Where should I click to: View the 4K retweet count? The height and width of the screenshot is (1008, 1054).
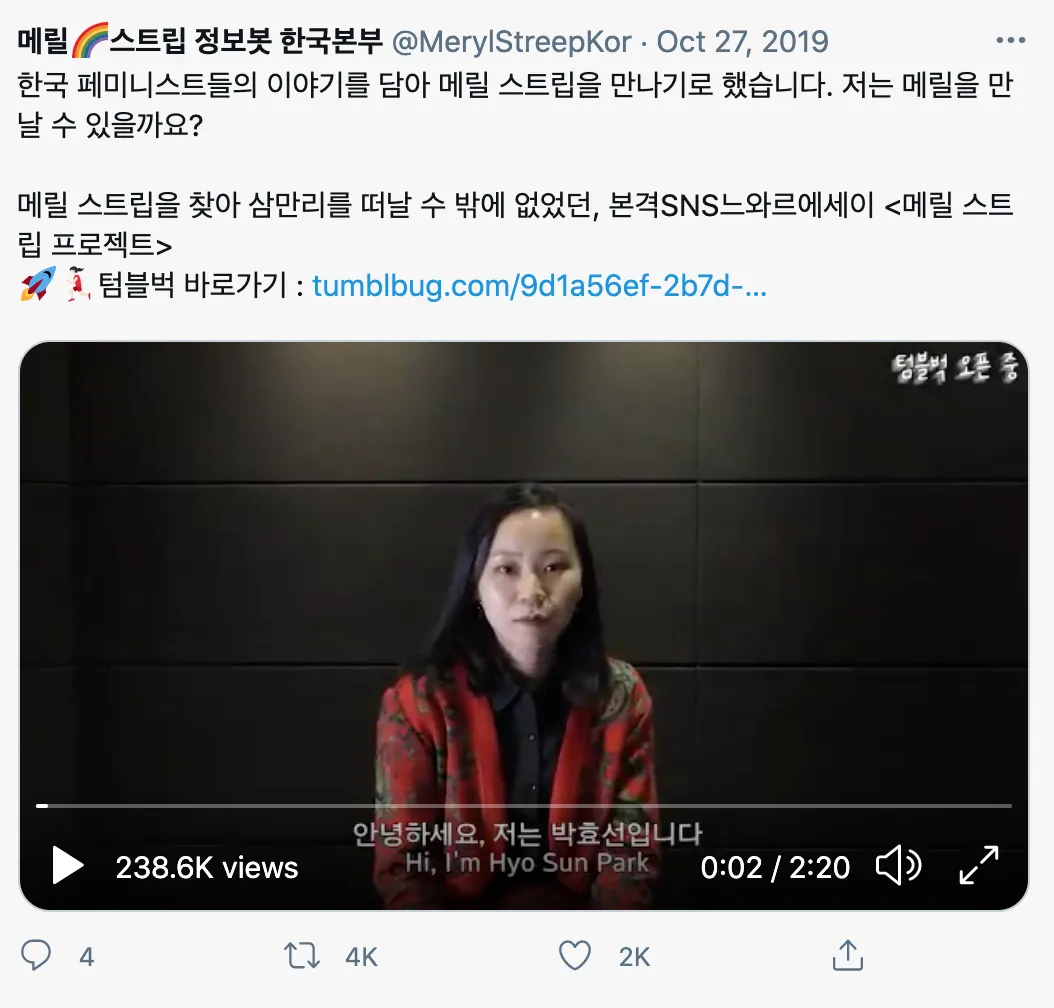[x=361, y=957]
